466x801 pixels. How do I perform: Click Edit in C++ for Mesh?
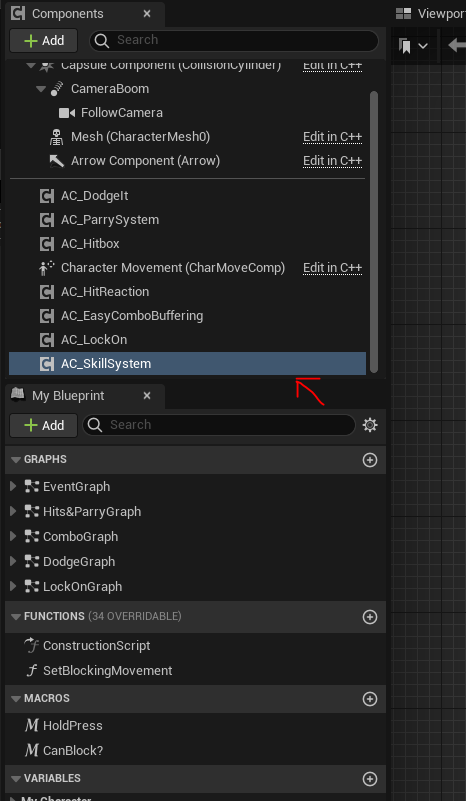(x=332, y=137)
